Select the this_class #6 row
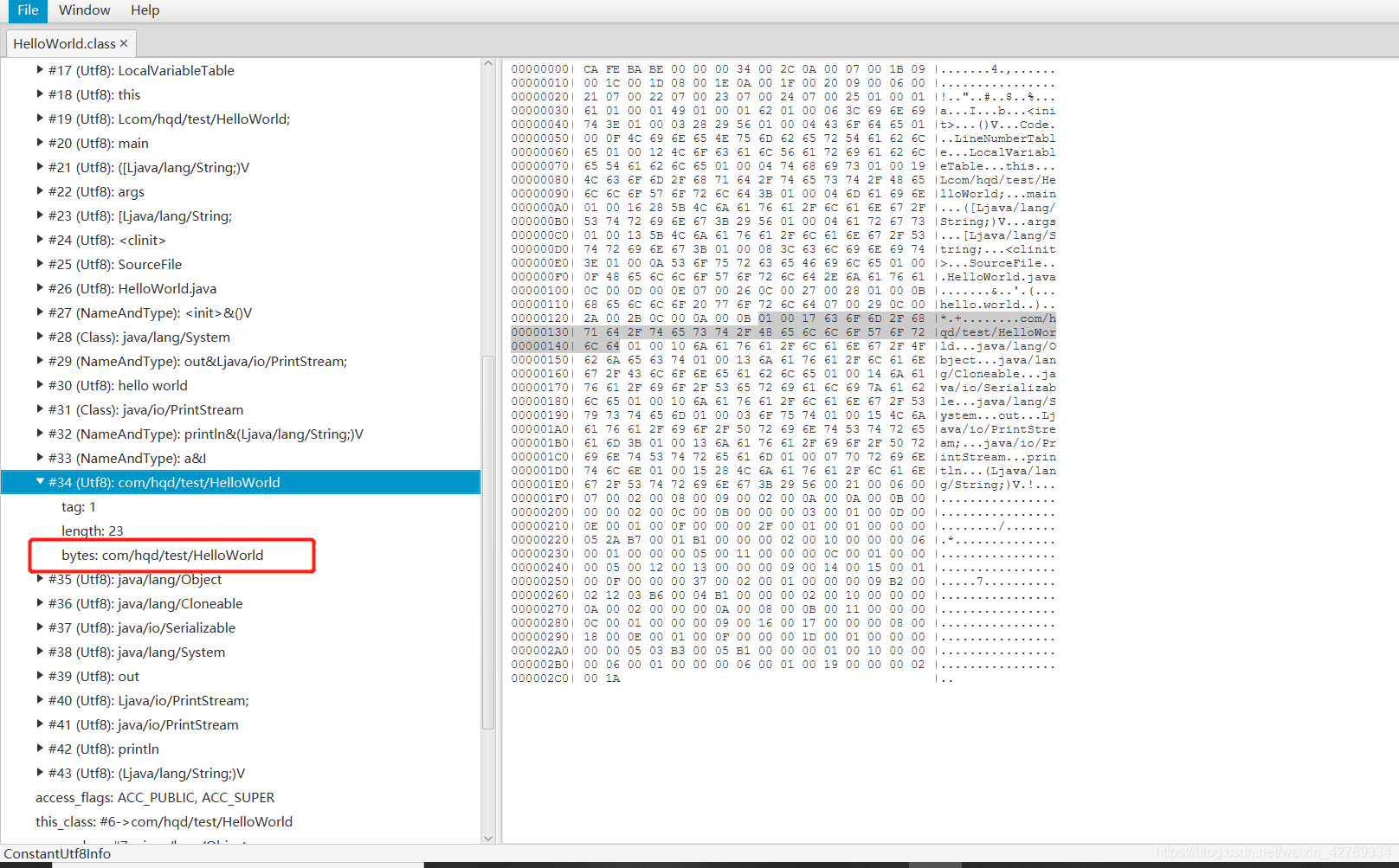Image resolution: width=1399 pixels, height=868 pixels. point(241,821)
